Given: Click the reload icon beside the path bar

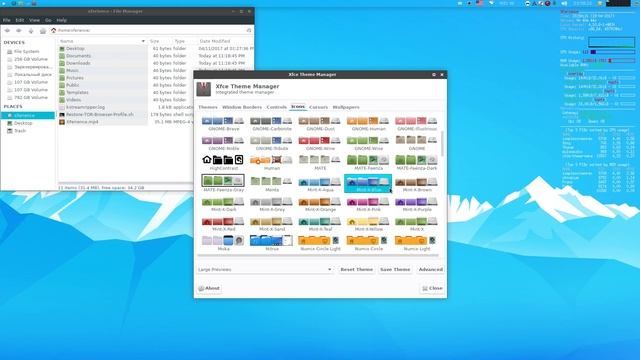Looking at the screenshot, I should [249, 30].
